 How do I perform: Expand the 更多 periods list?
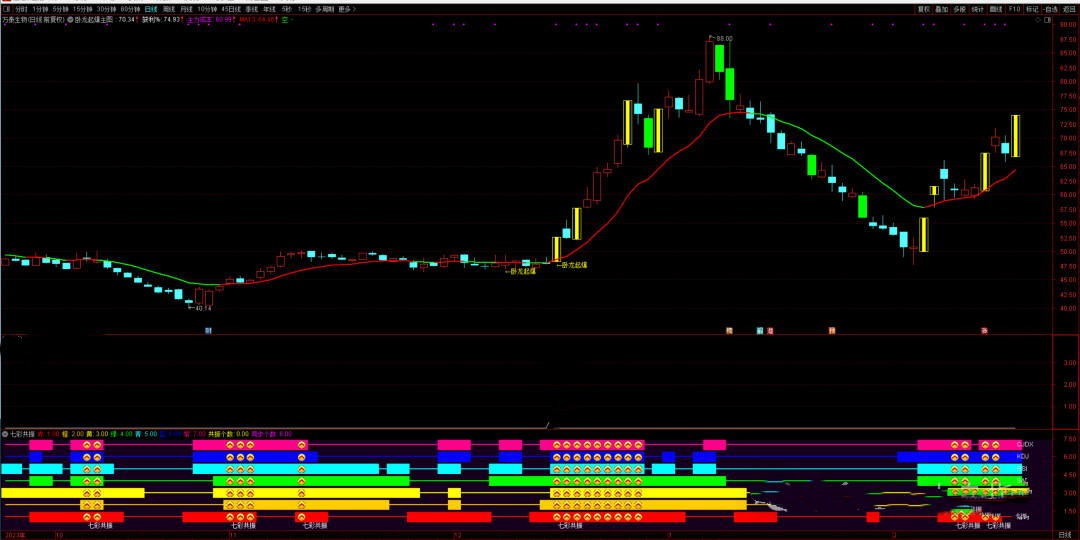point(347,9)
